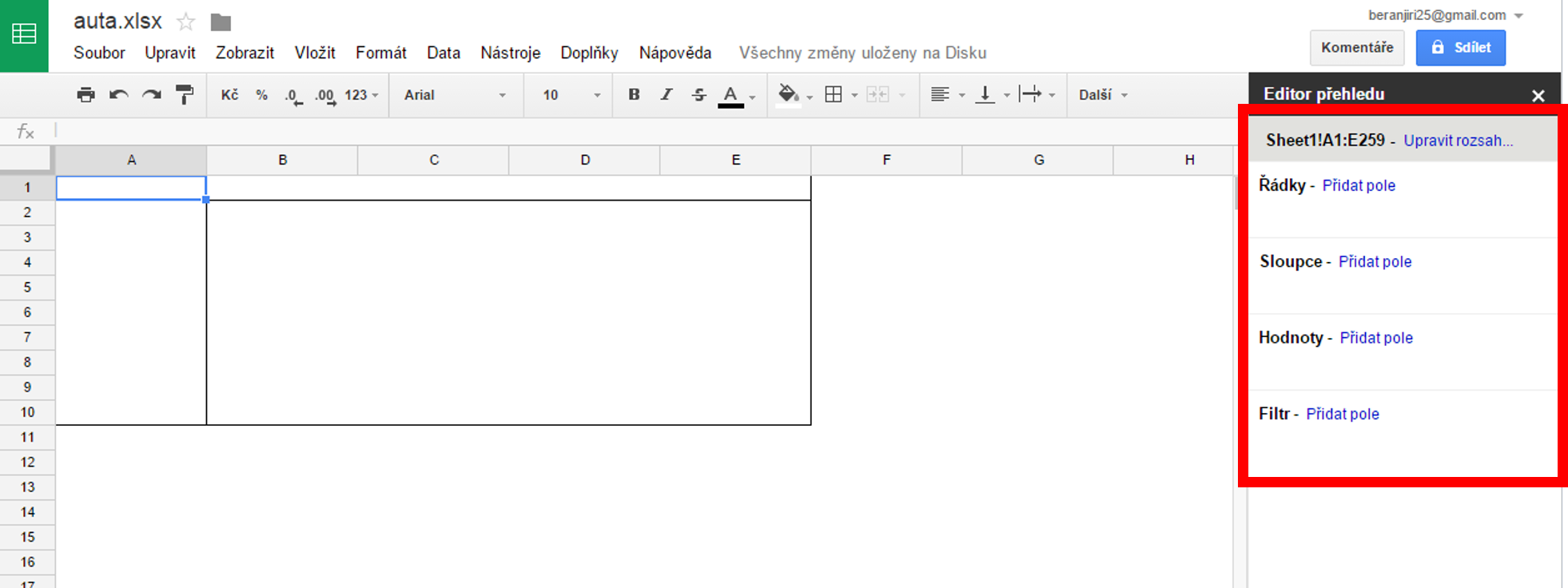Click the document title auta.xlsx
Viewport: 1568px width, 588px height.
tap(117, 22)
